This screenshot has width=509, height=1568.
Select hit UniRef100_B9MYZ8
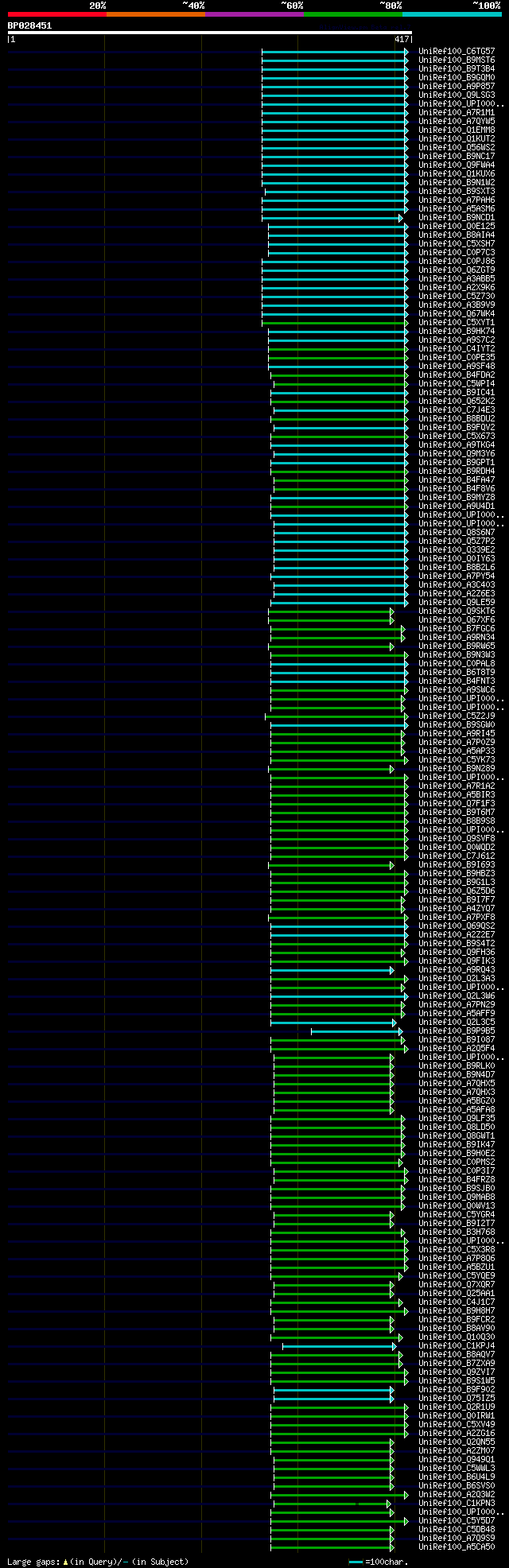coord(457,497)
